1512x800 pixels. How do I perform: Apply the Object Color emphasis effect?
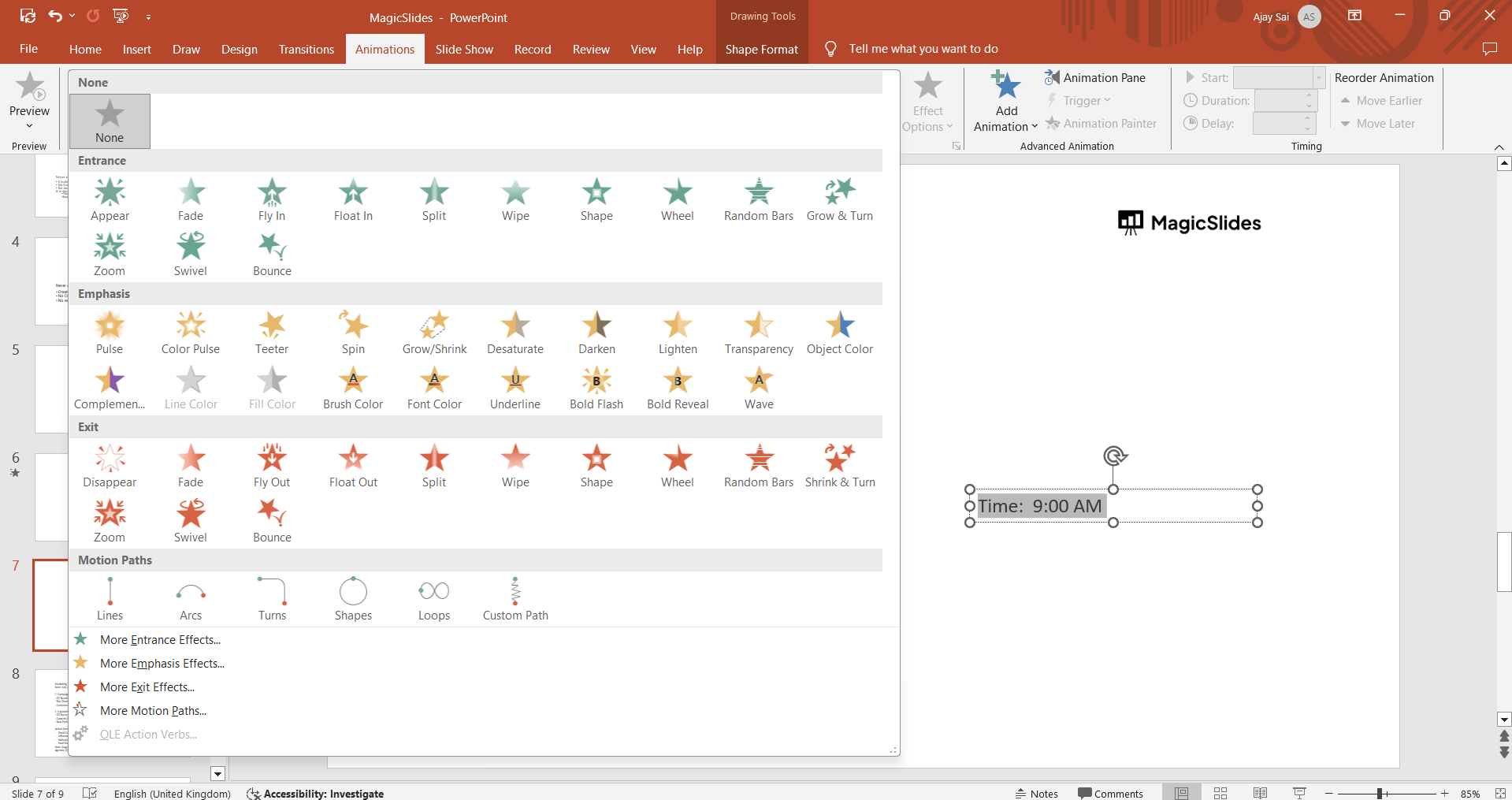[x=840, y=333]
